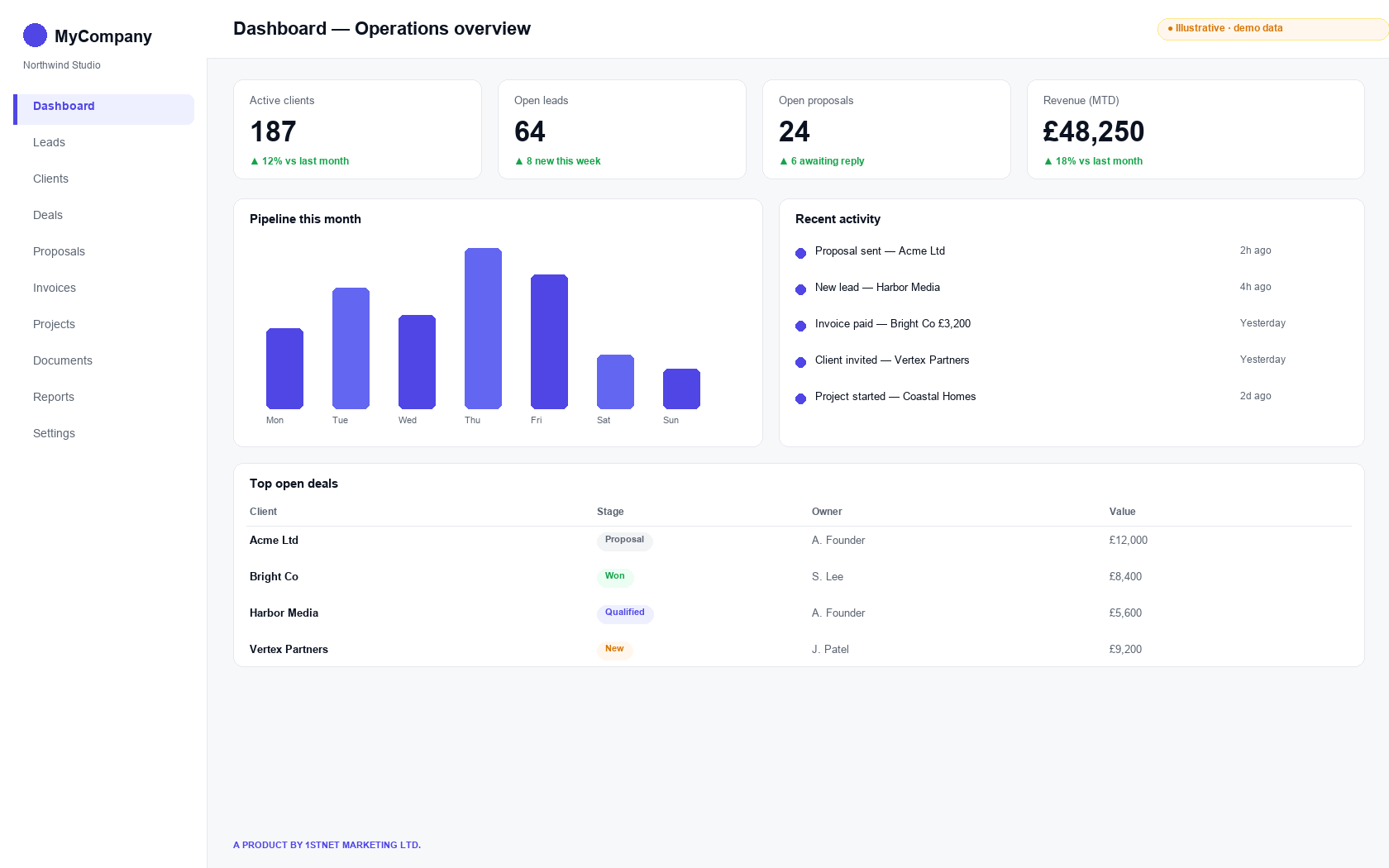Click the bullet icon beside Proposal sent — Acme Ltd
The height and width of the screenshot is (868, 1389).
click(x=800, y=253)
